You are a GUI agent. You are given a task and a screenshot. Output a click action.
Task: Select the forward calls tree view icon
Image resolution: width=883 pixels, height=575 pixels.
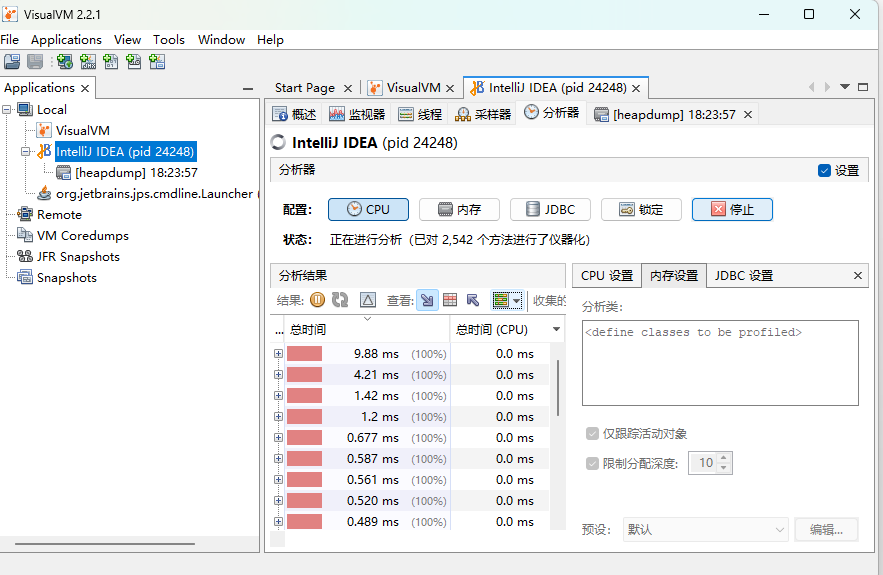pos(427,300)
